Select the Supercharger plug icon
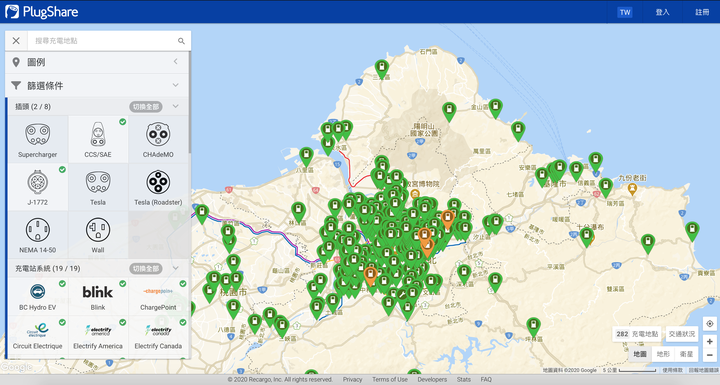720x385 pixels. click(38, 135)
